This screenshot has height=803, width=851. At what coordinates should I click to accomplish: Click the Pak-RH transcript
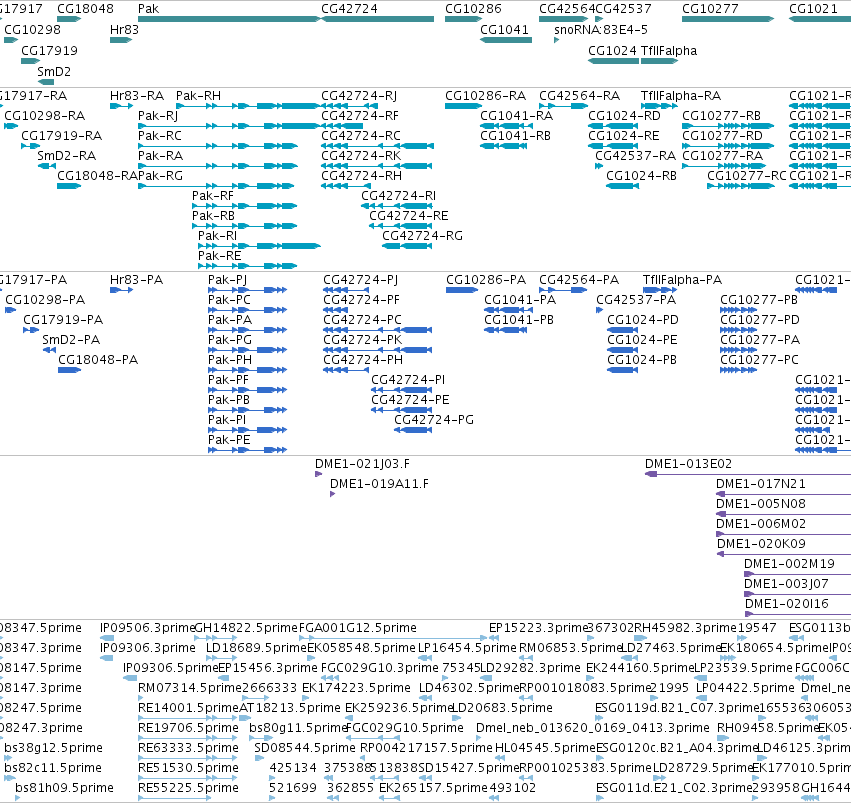pos(248,106)
